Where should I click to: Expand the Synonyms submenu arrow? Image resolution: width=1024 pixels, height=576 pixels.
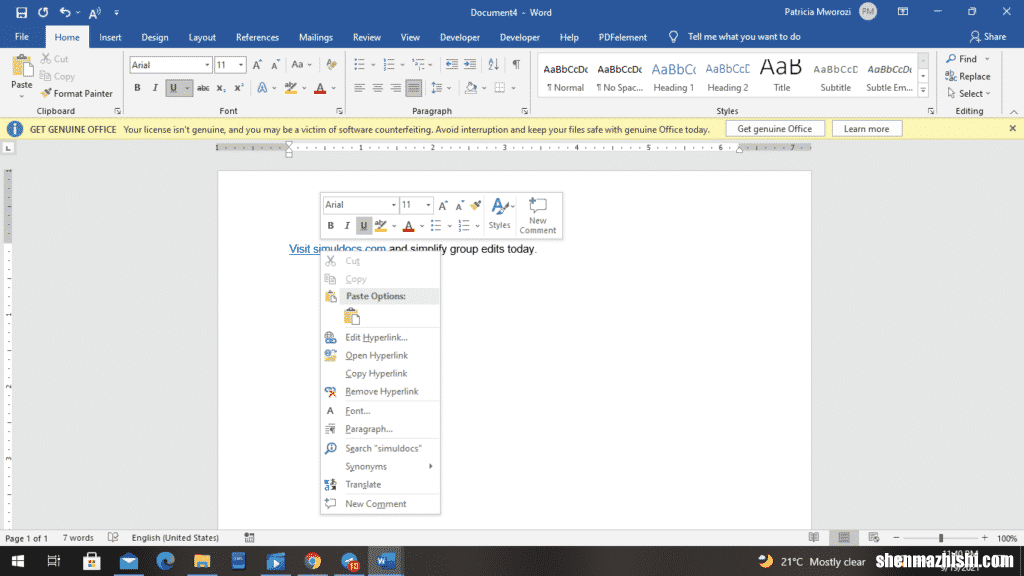coord(430,466)
